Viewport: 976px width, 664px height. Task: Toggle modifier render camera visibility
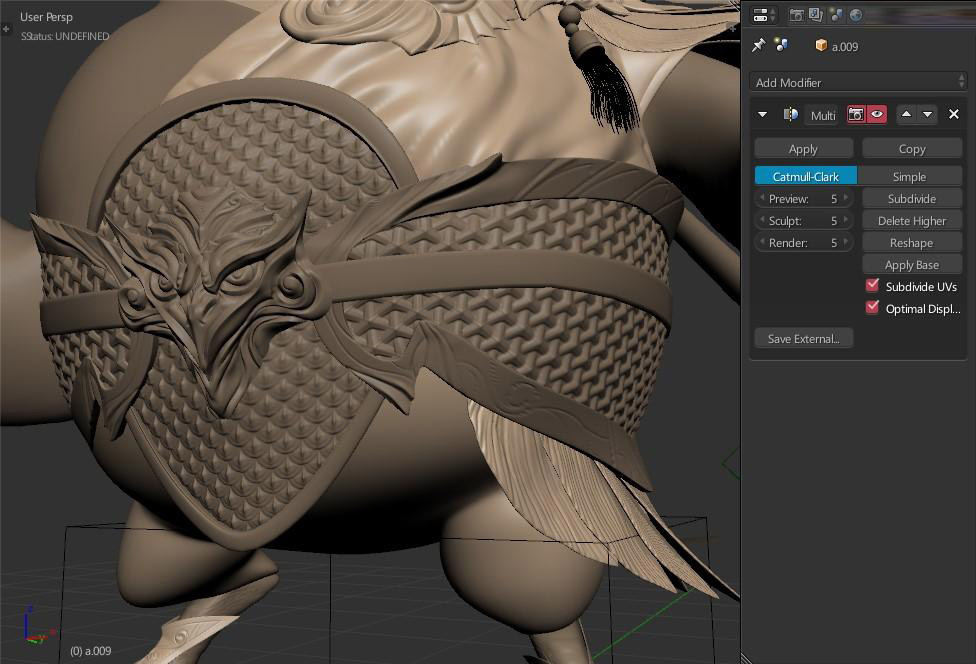(856, 115)
